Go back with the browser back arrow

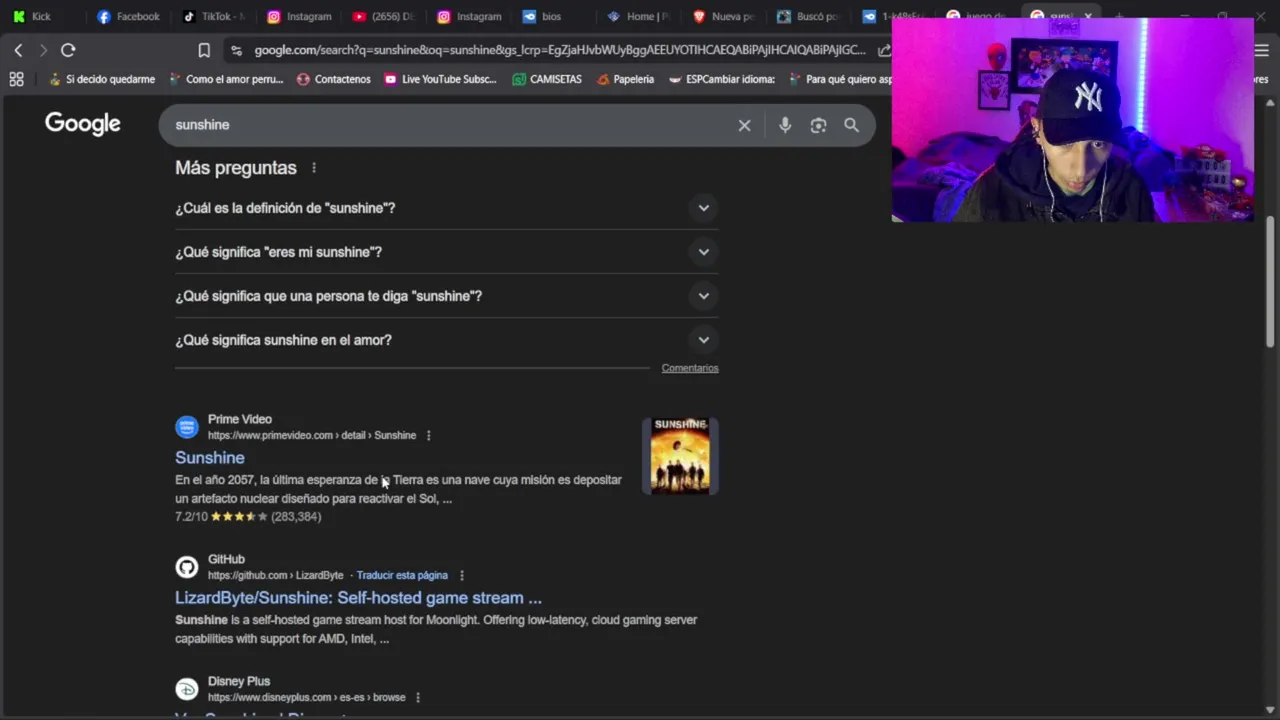[18, 50]
